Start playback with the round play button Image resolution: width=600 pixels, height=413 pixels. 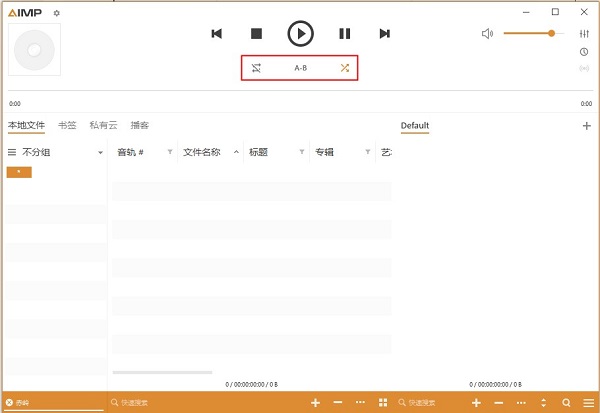click(x=300, y=34)
